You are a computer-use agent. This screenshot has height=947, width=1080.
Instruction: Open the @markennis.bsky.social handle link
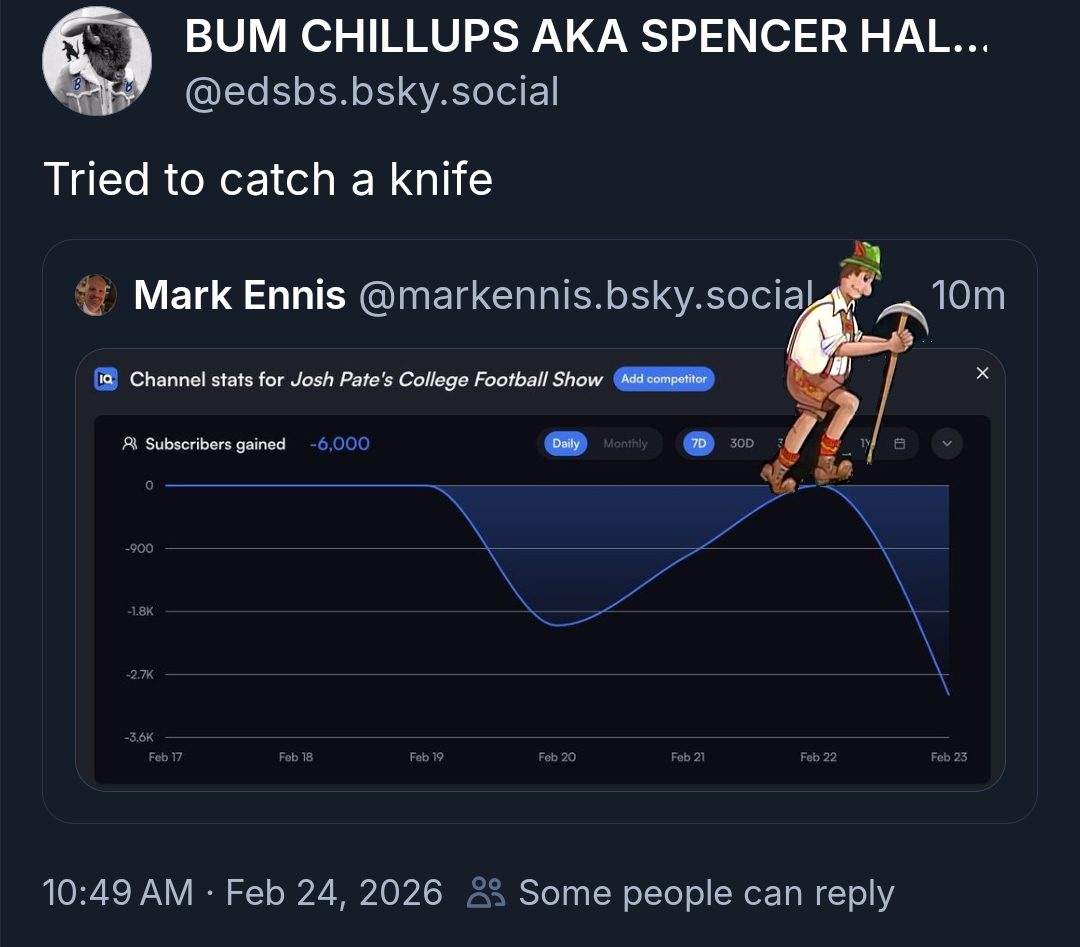tap(585, 295)
